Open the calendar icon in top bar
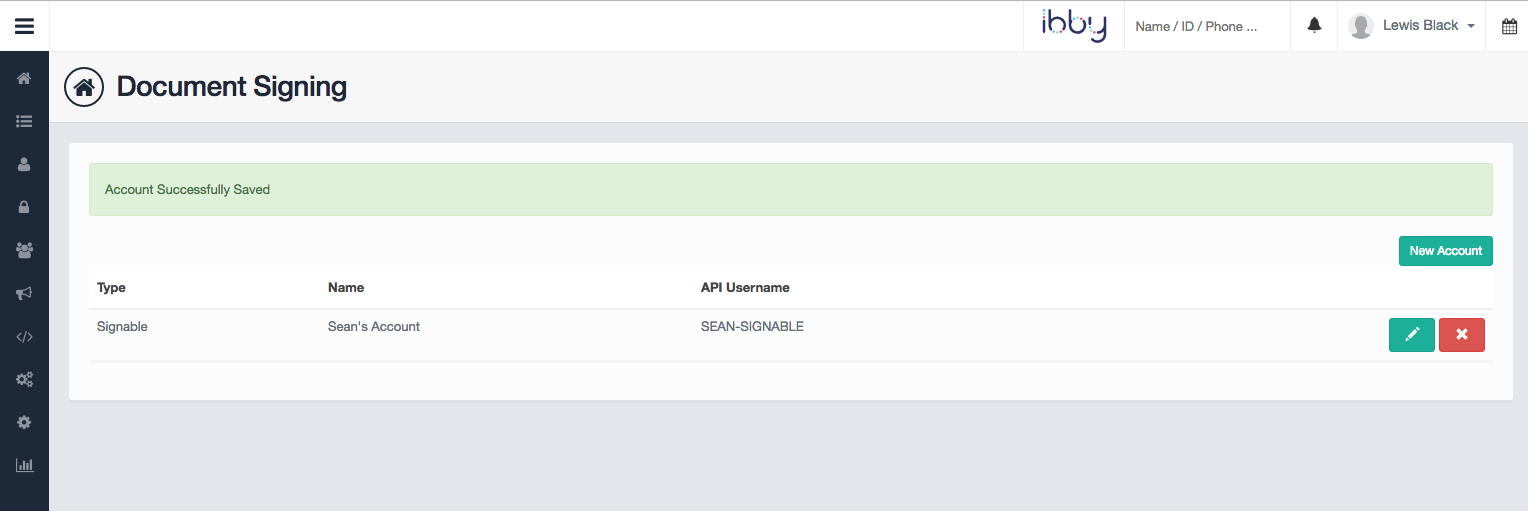The height and width of the screenshot is (511, 1528). pos(1510,27)
